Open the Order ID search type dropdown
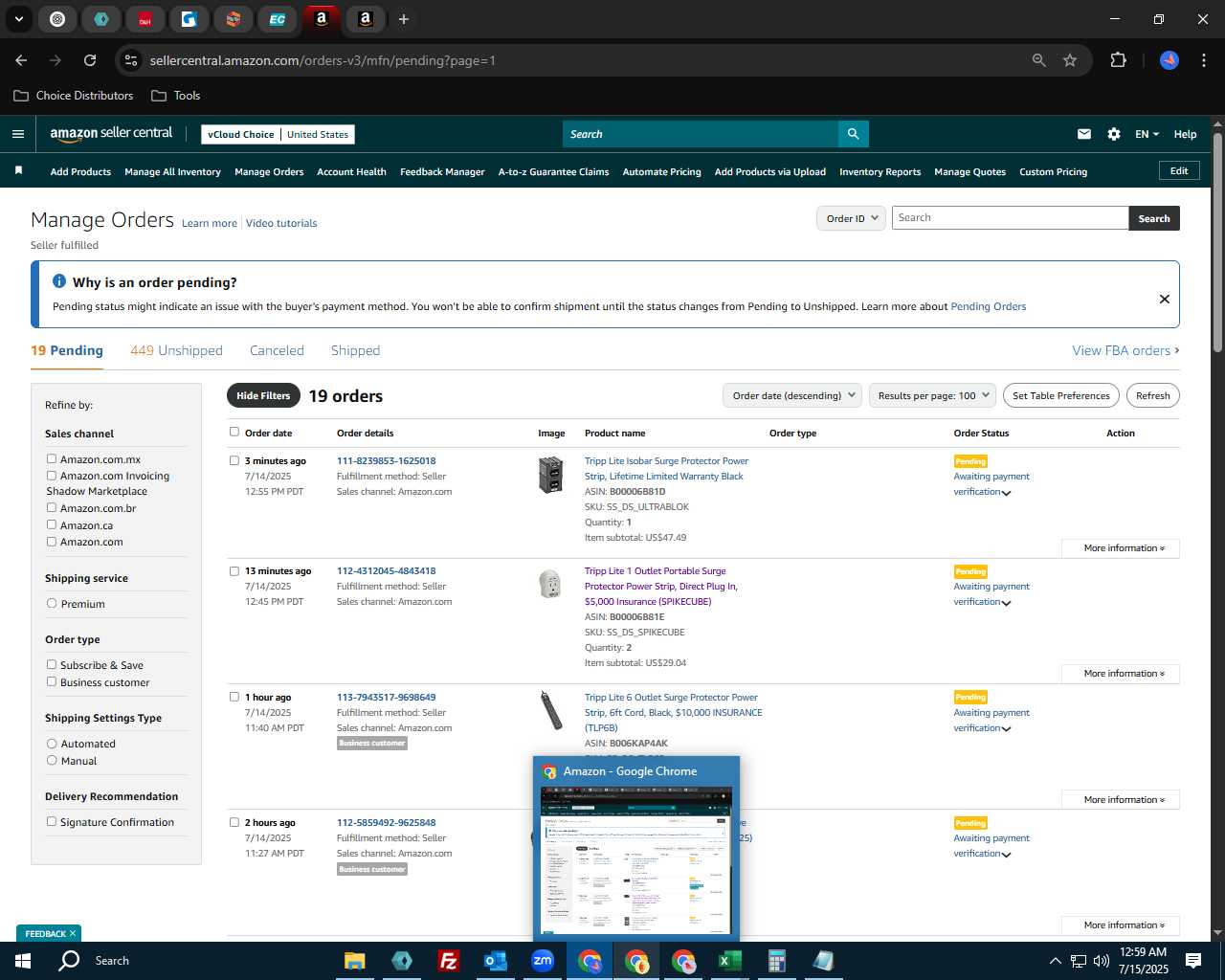Image resolution: width=1225 pixels, height=980 pixels. click(850, 218)
